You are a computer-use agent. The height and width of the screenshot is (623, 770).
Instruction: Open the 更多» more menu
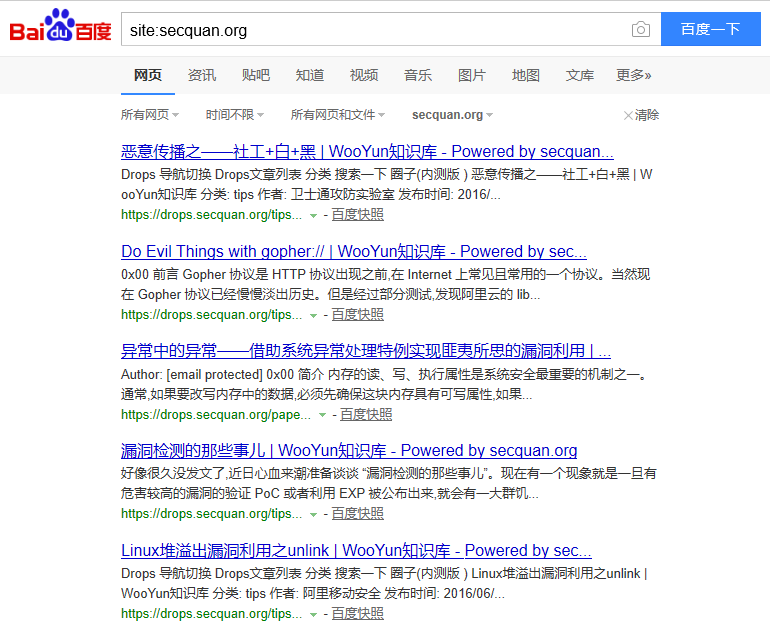coord(633,75)
